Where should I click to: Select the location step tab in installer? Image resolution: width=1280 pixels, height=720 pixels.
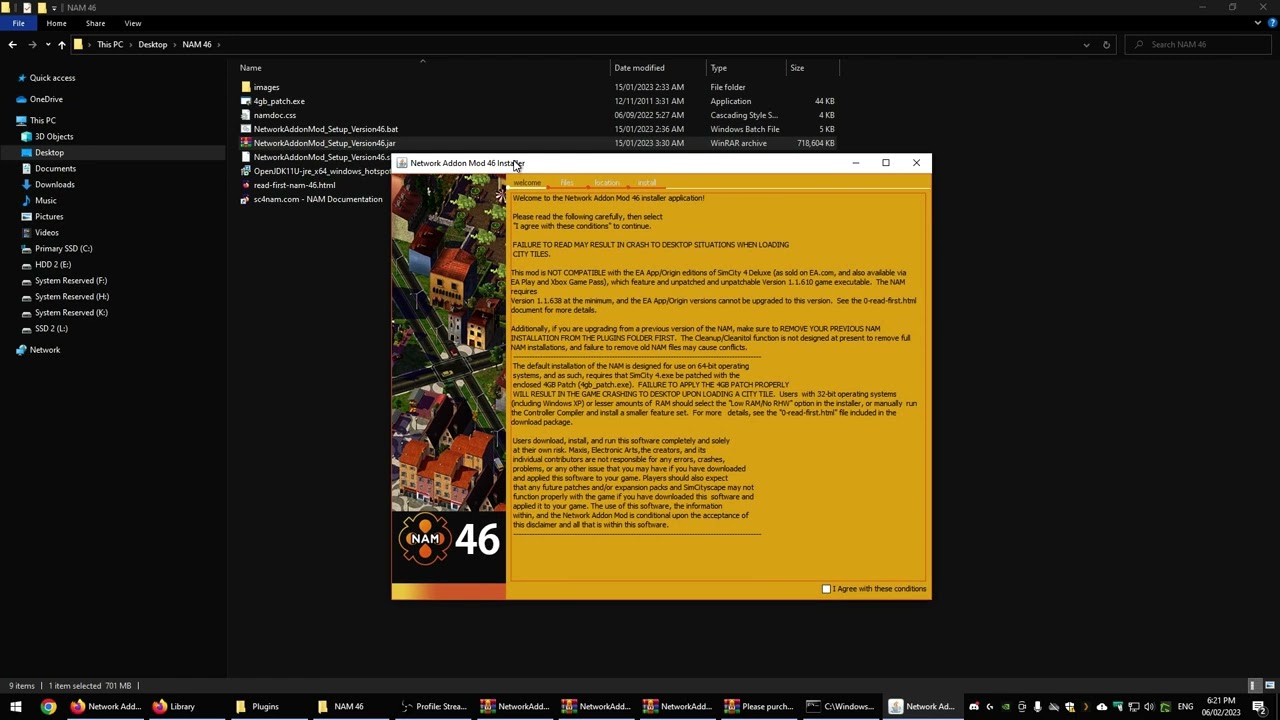607,183
